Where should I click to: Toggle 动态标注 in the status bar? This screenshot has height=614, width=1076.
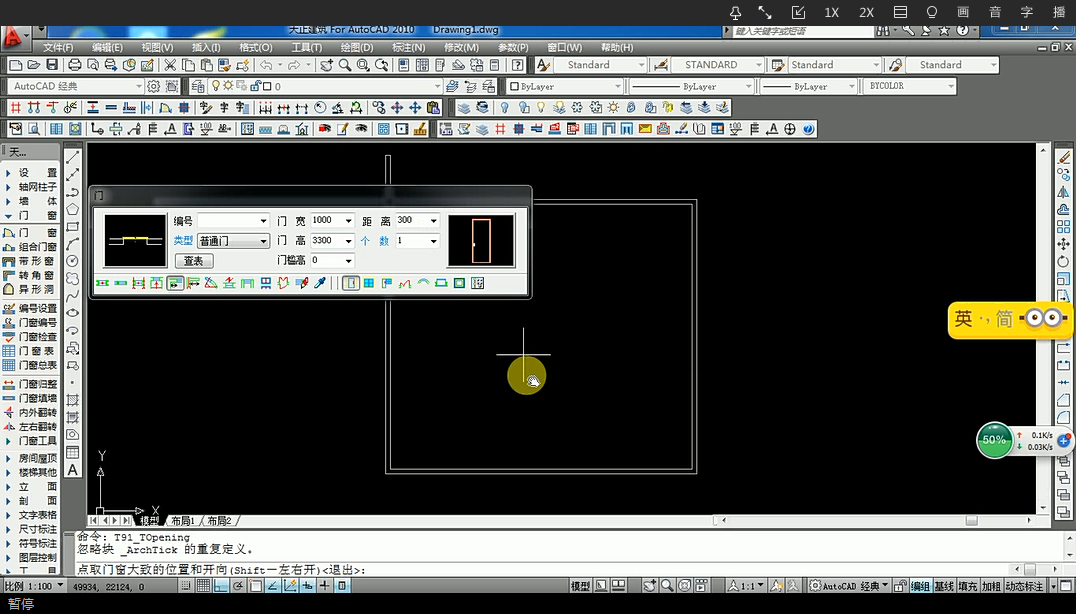[x=1024, y=586]
